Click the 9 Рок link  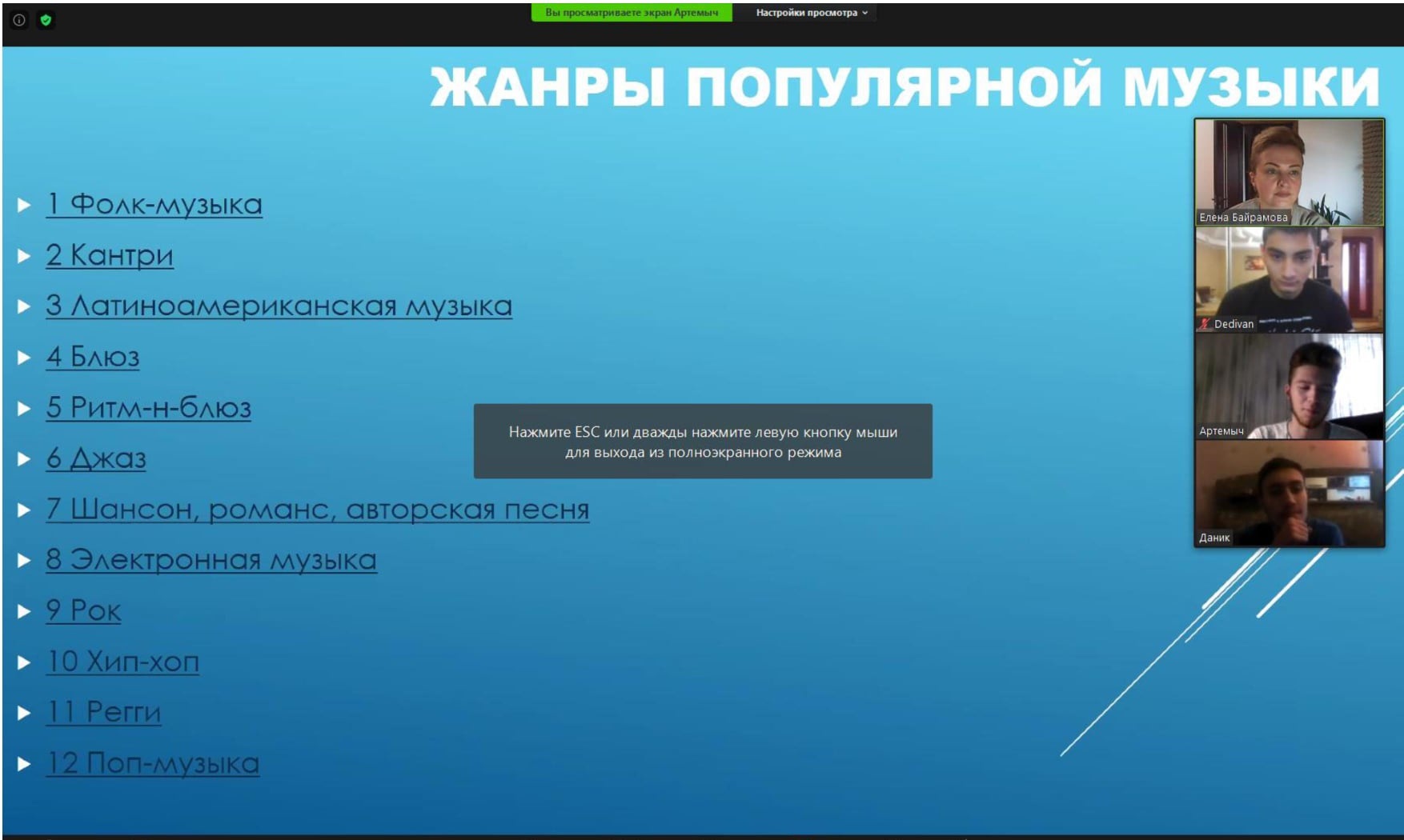pyautogui.click(x=83, y=611)
